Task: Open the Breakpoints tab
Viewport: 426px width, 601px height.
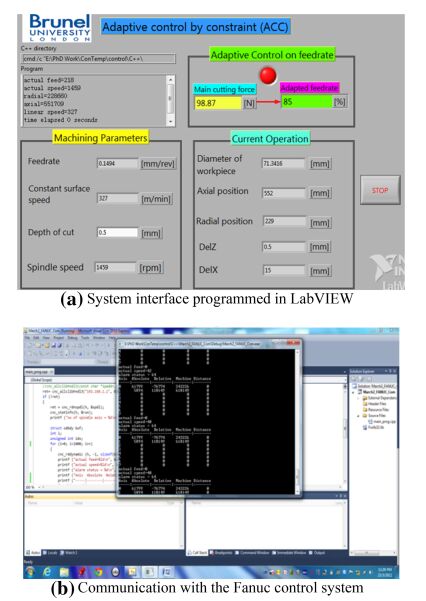Action: tap(222, 552)
